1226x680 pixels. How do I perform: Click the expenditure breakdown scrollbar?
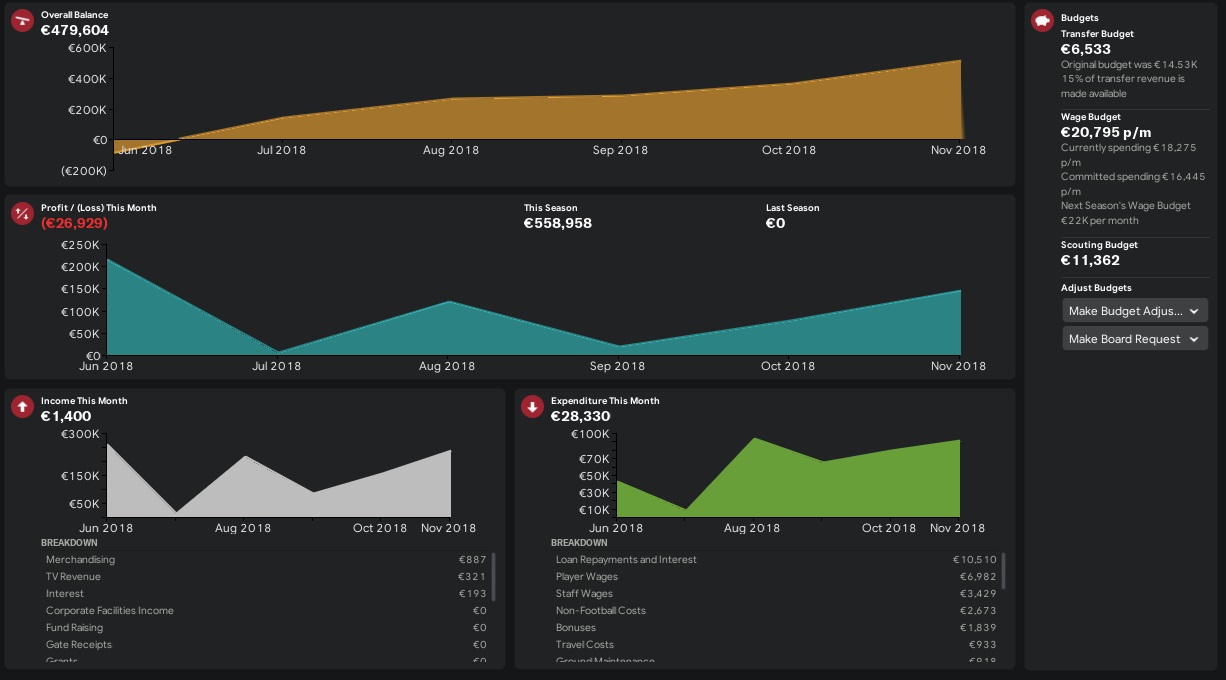point(1004,571)
